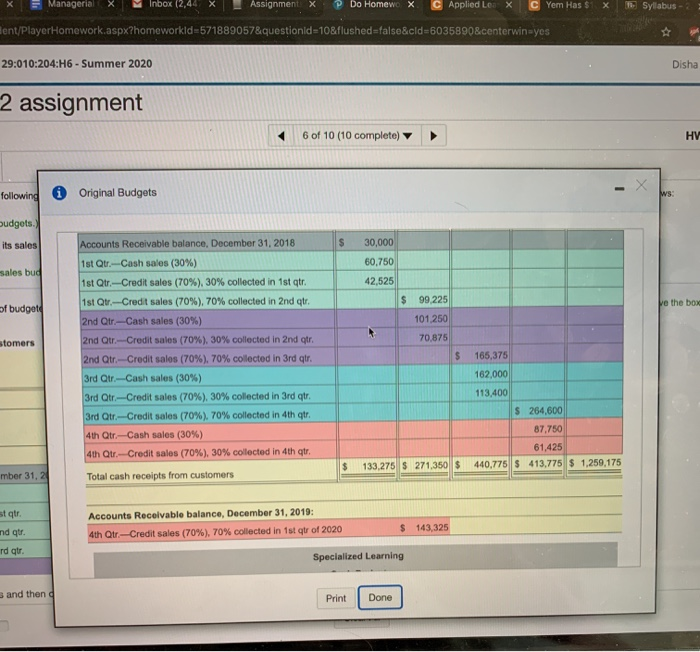Click the blue info icon beside Original Budgets
Image resolution: width=700 pixels, height=652 pixels.
[59, 193]
